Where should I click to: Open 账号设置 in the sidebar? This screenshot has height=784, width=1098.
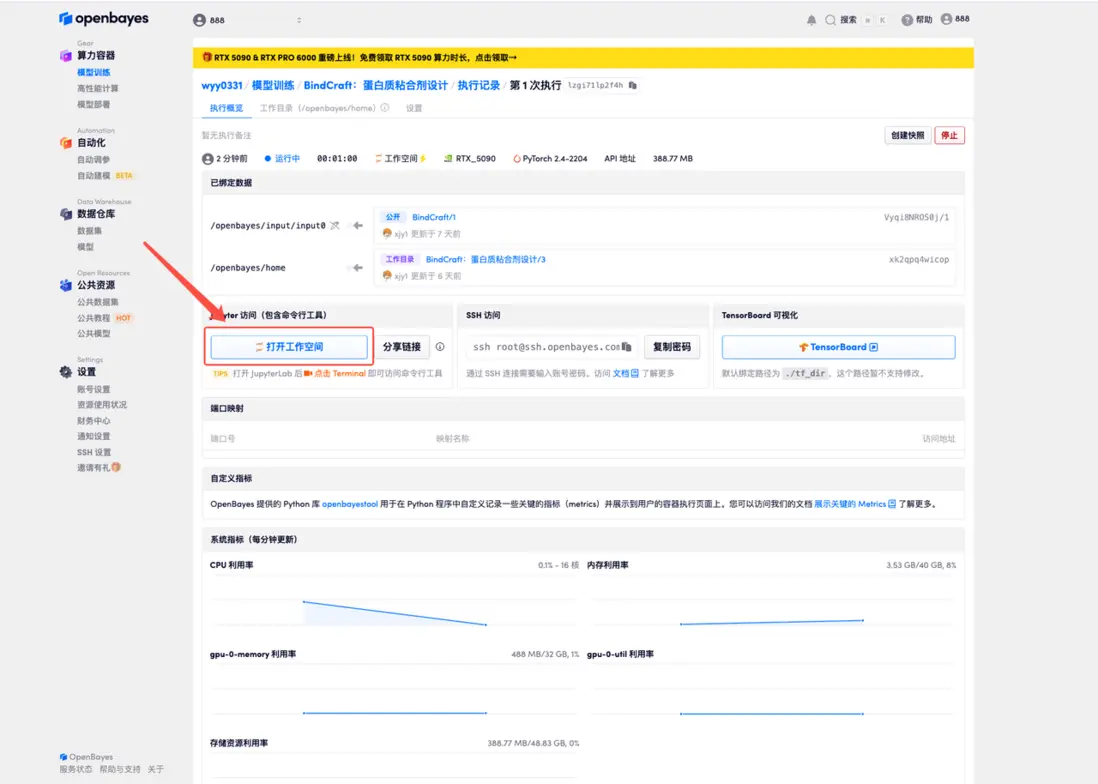(93, 389)
